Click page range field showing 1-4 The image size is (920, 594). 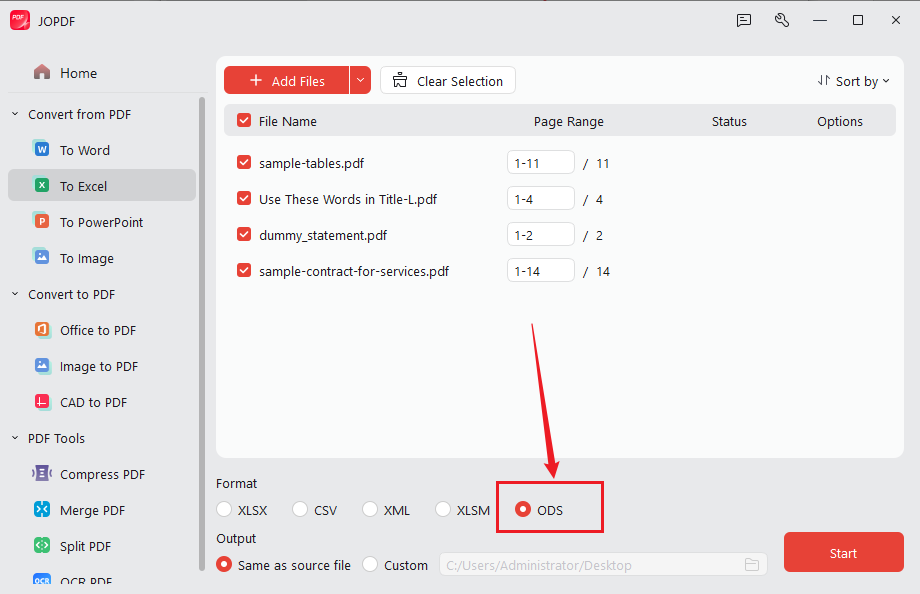pos(540,198)
